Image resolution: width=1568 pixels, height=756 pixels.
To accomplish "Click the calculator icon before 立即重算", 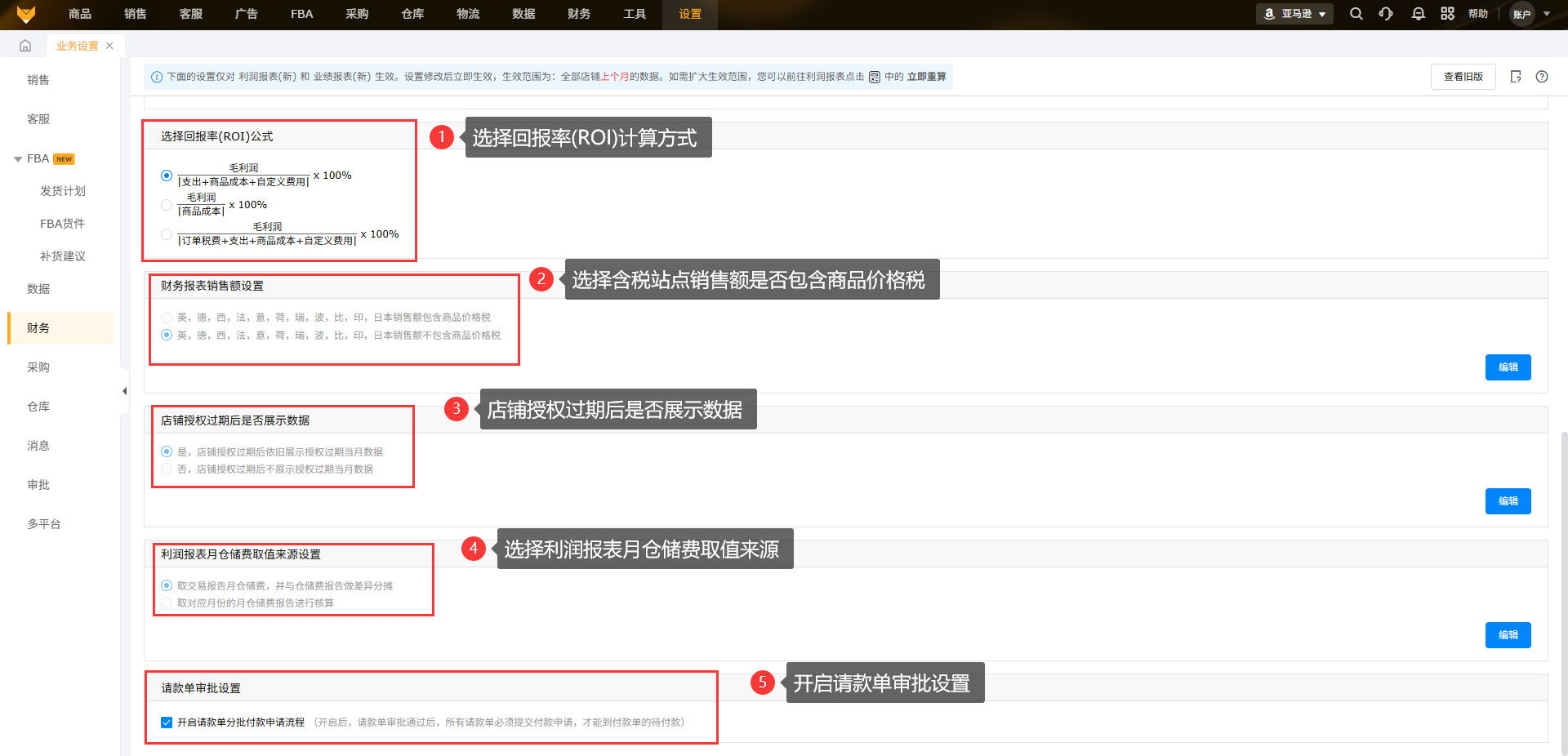I will pos(875,77).
